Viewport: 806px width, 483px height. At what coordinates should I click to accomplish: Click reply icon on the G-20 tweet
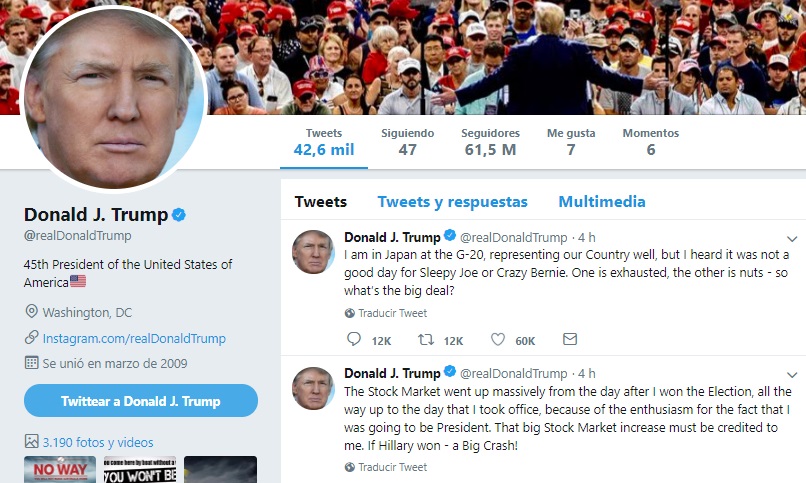[350, 340]
